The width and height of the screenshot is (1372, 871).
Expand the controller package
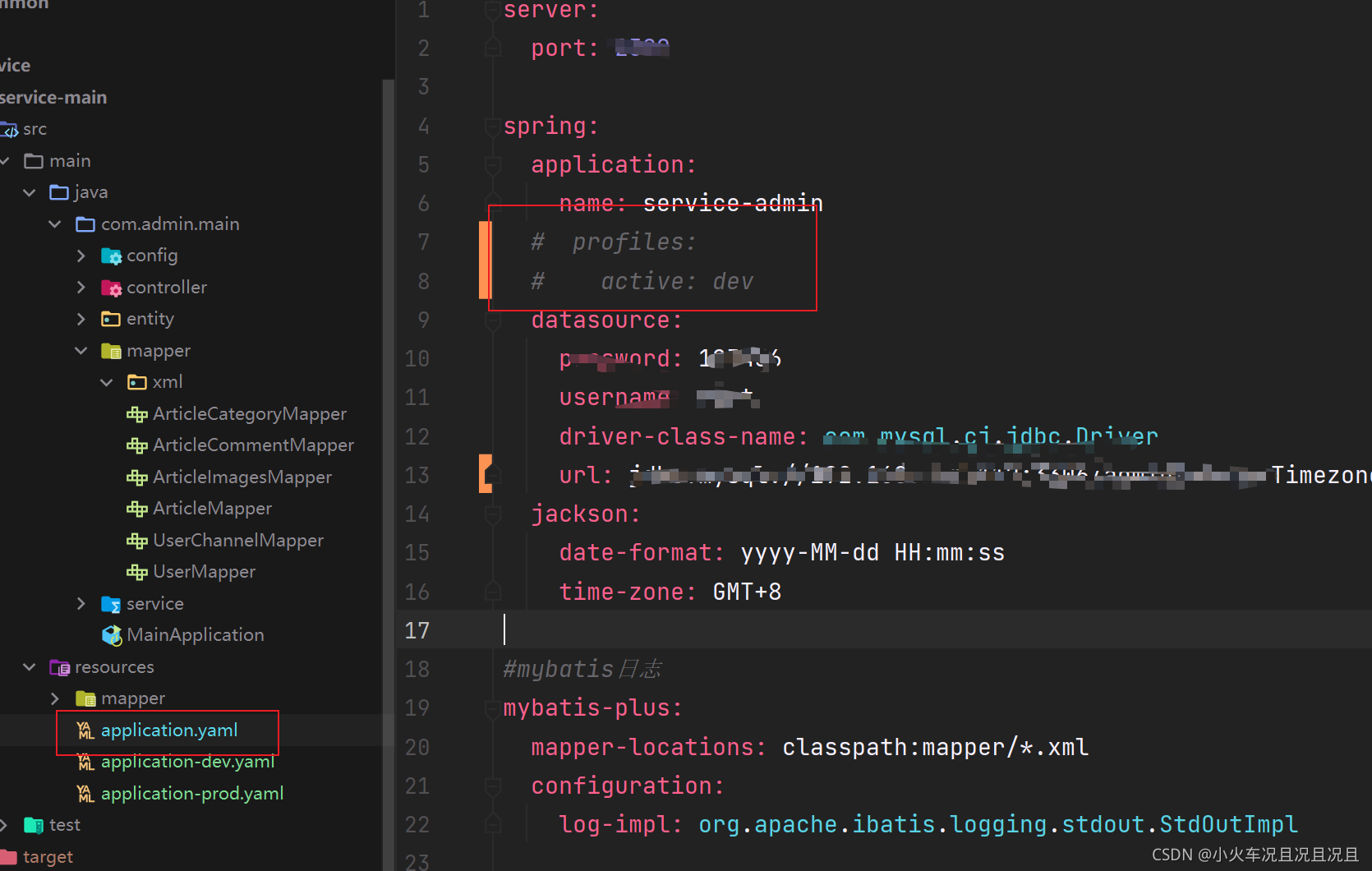tap(81, 287)
